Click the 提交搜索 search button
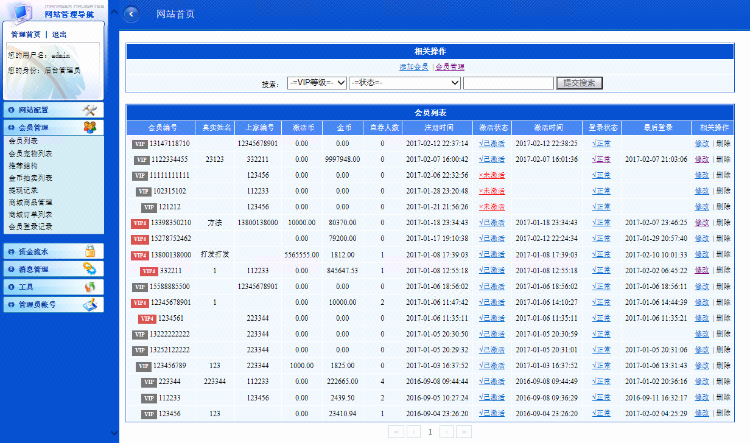The image size is (750, 443). (x=579, y=83)
